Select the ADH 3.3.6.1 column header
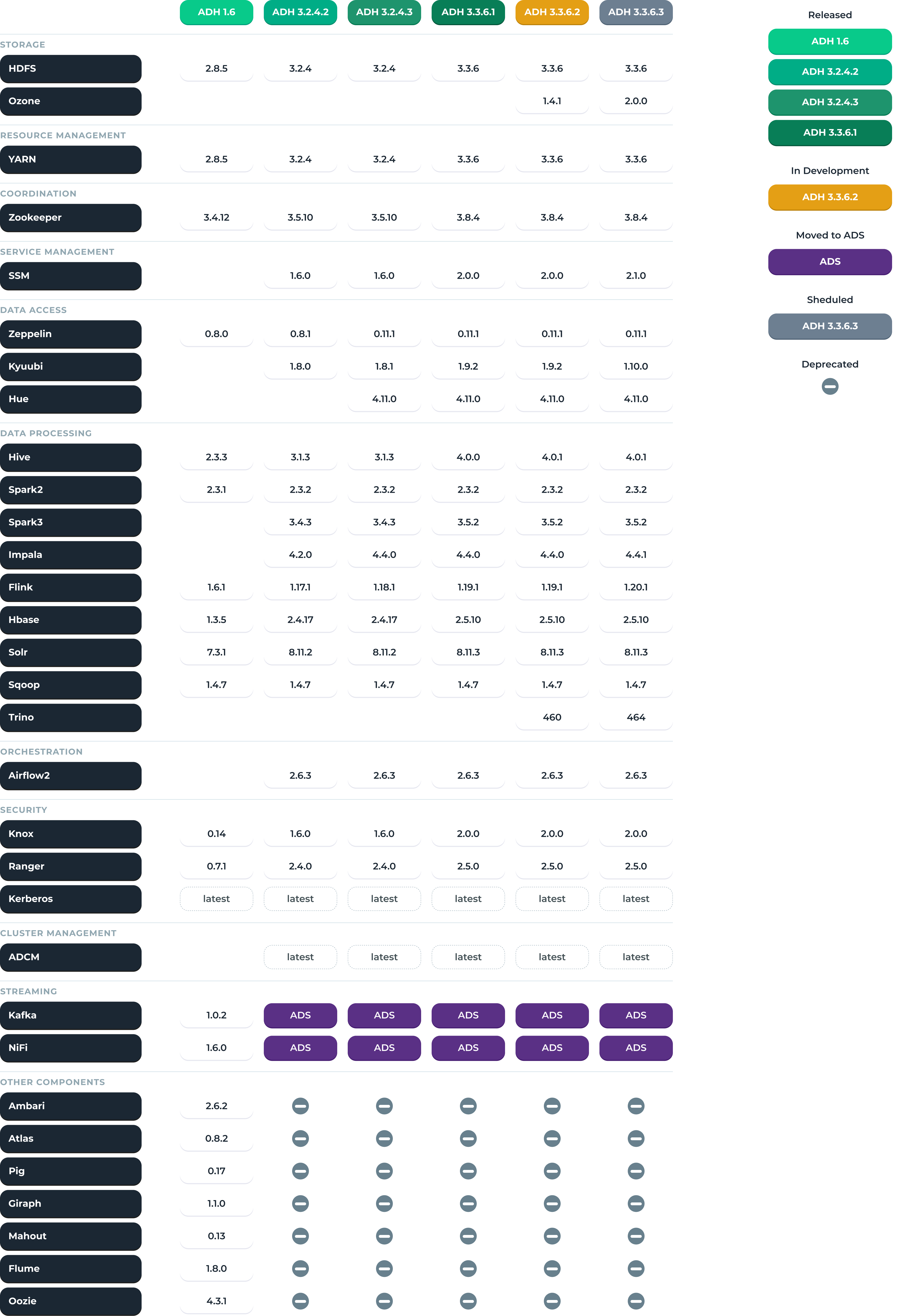The image size is (901, 1316). [x=468, y=13]
